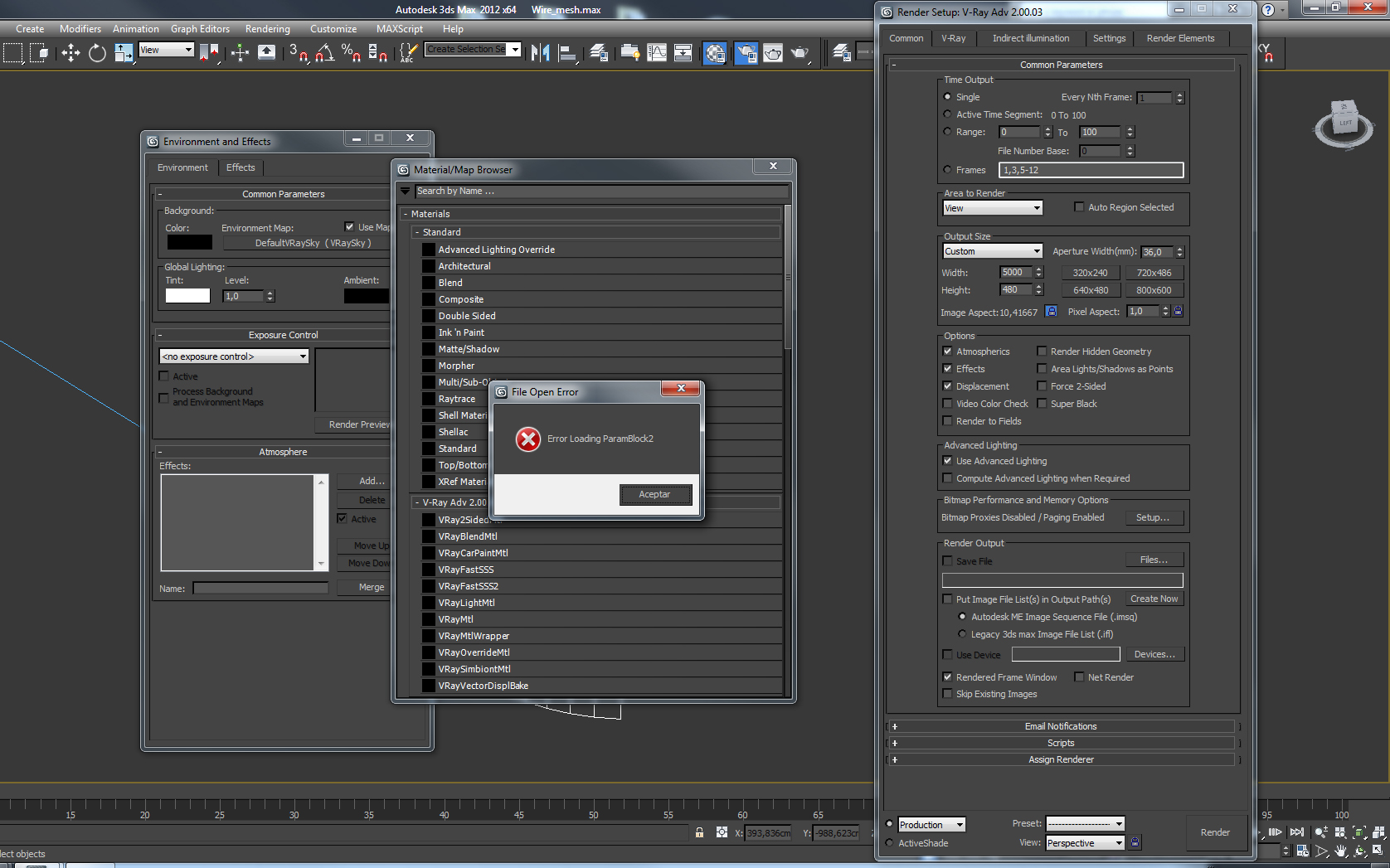Click the Frames input field showing 1,3,5-12
The width and height of the screenshot is (1390, 868).
pyautogui.click(x=1091, y=170)
